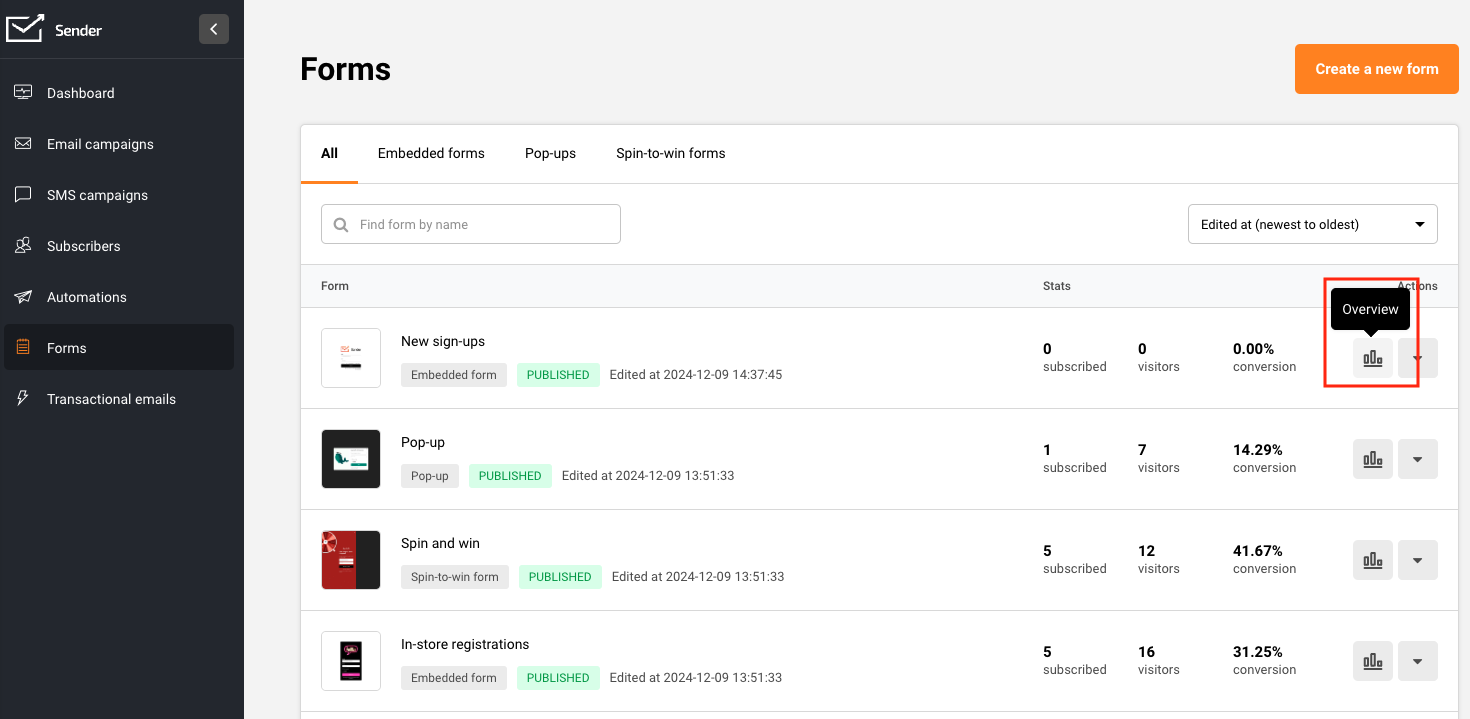Open sort dropdown Edited at newest to oldest
1470x719 pixels.
[x=1312, y=224]
